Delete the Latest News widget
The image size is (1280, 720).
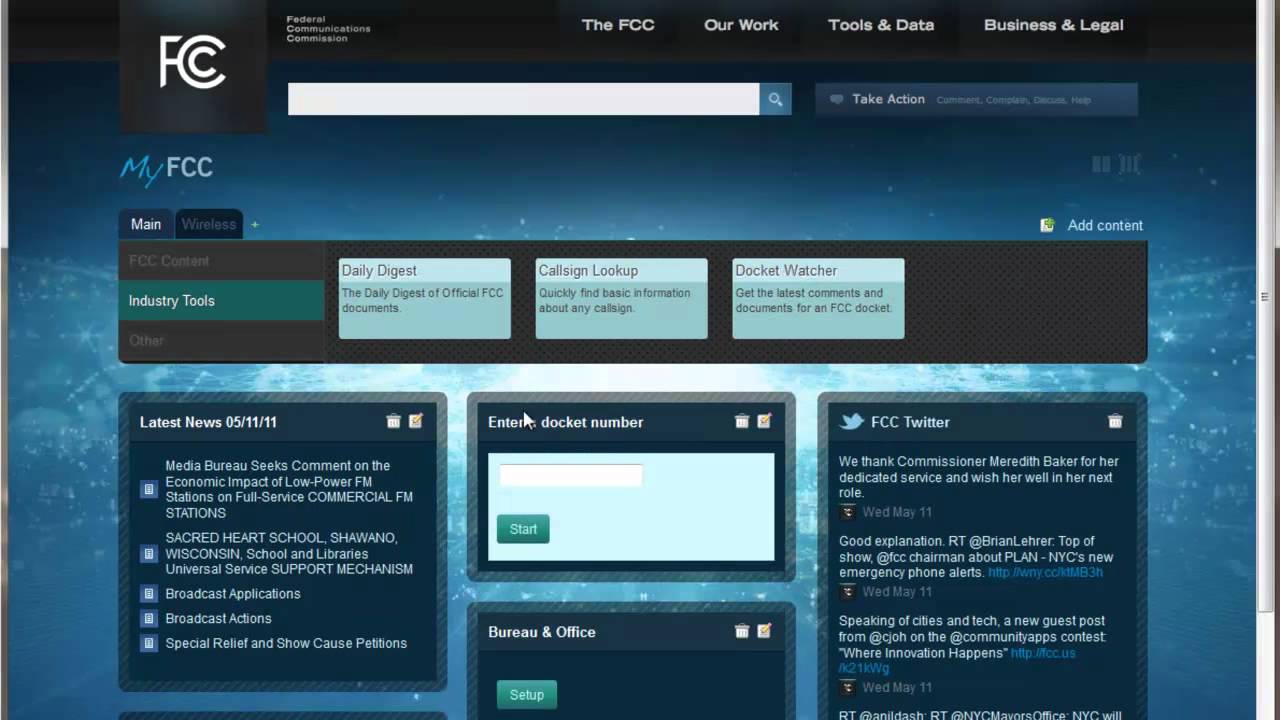click(393, 421)
